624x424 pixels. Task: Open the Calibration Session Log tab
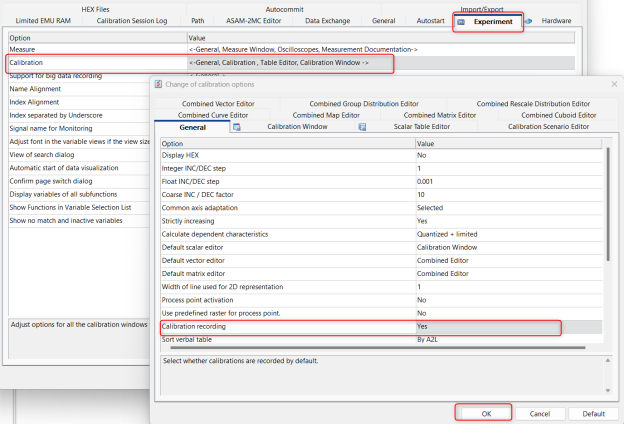(x=132, y=21)
